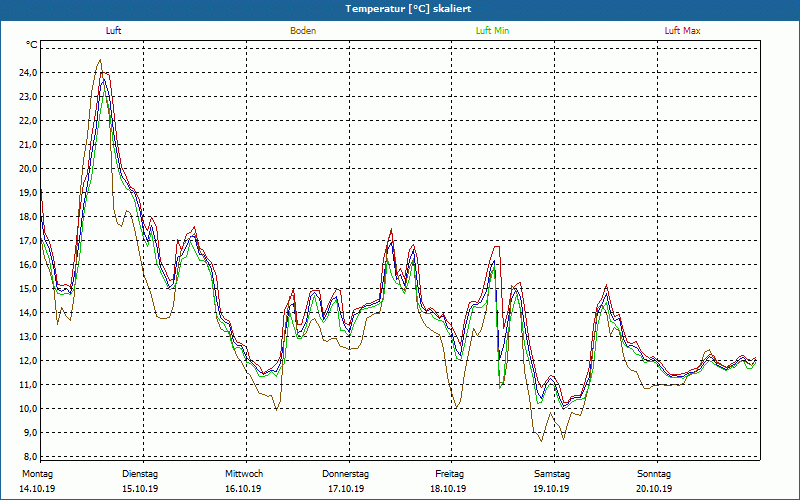Viewport: 800px width, 500px height.
Task: Click the Dienstag day label
Action: click(x=140, y=474)
